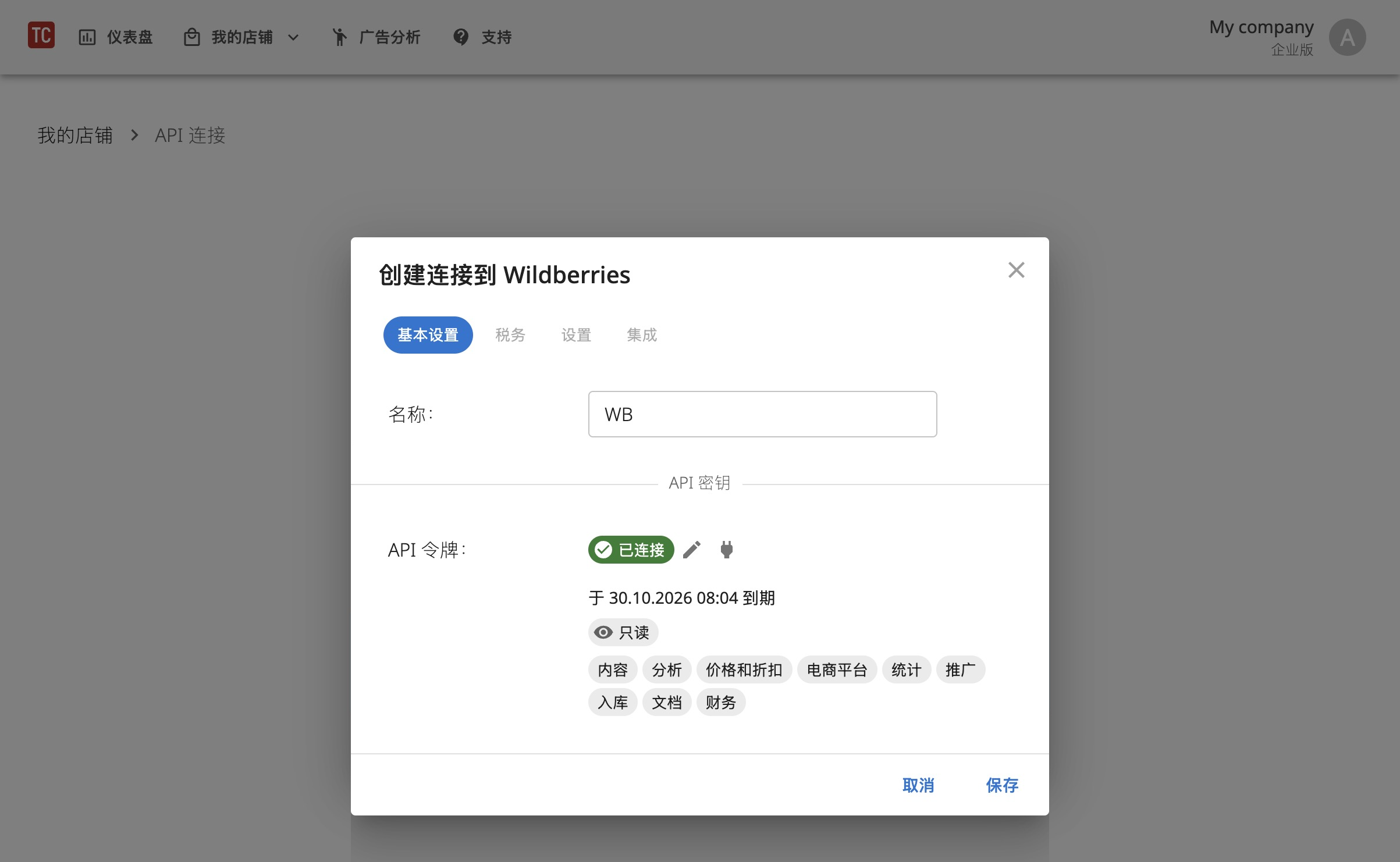Expand the 我的店铺 dropdown arrow

coord(293,38)
